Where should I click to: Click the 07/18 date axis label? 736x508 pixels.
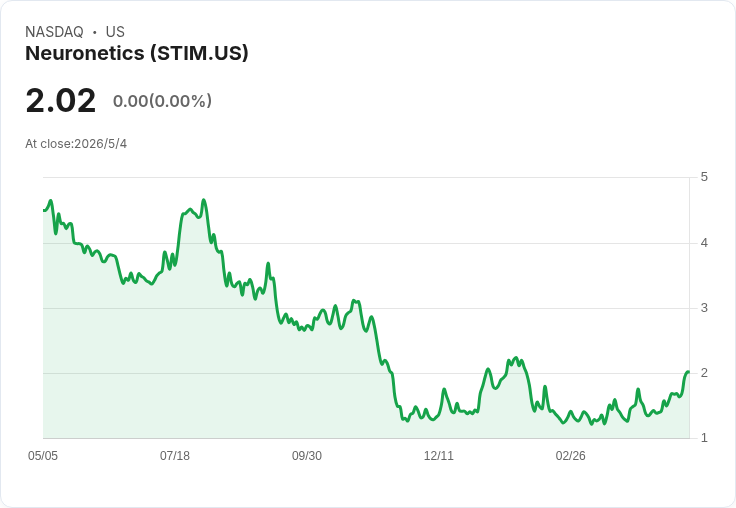click(175, 455)
